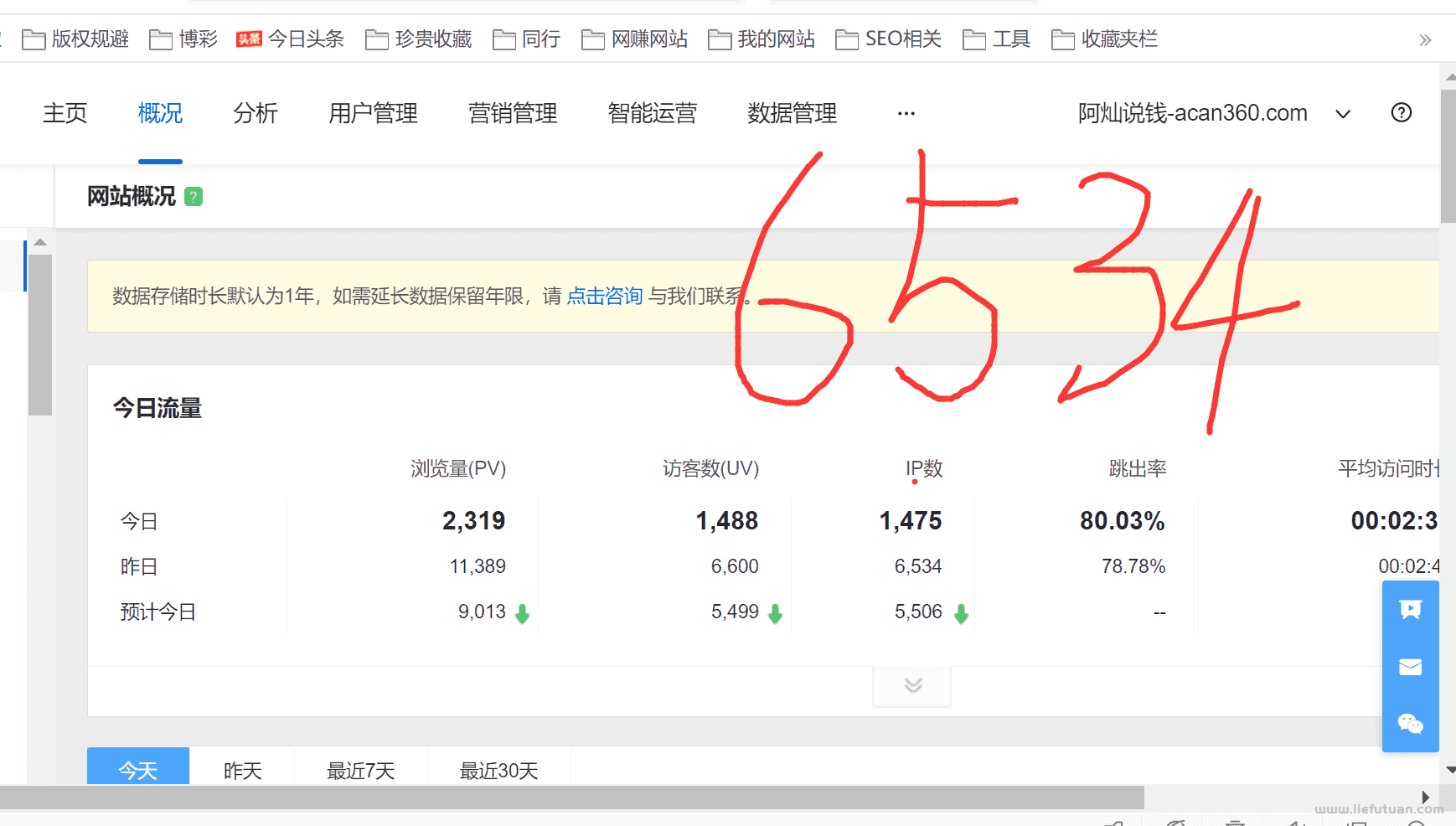The image size is (1456, 826).
Task: Open the 用户管理 tab
Action: click(x=373, y=113)
